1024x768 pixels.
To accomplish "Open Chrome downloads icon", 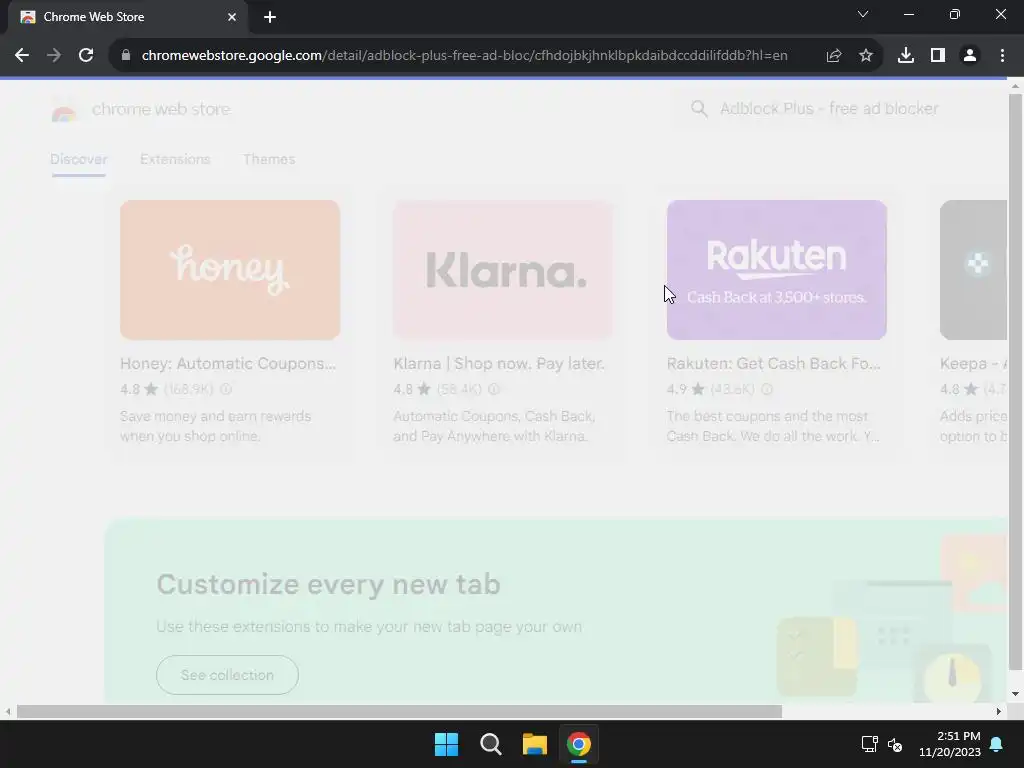I will pos(906,56).
